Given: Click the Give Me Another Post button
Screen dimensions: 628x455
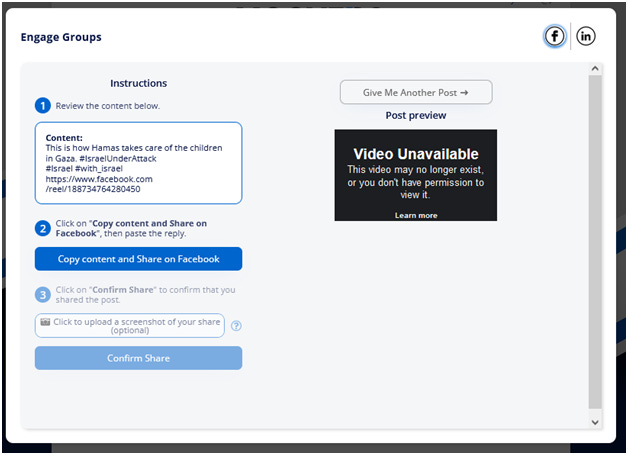Looking at the screenshot, I should click(x=416, y=93).
